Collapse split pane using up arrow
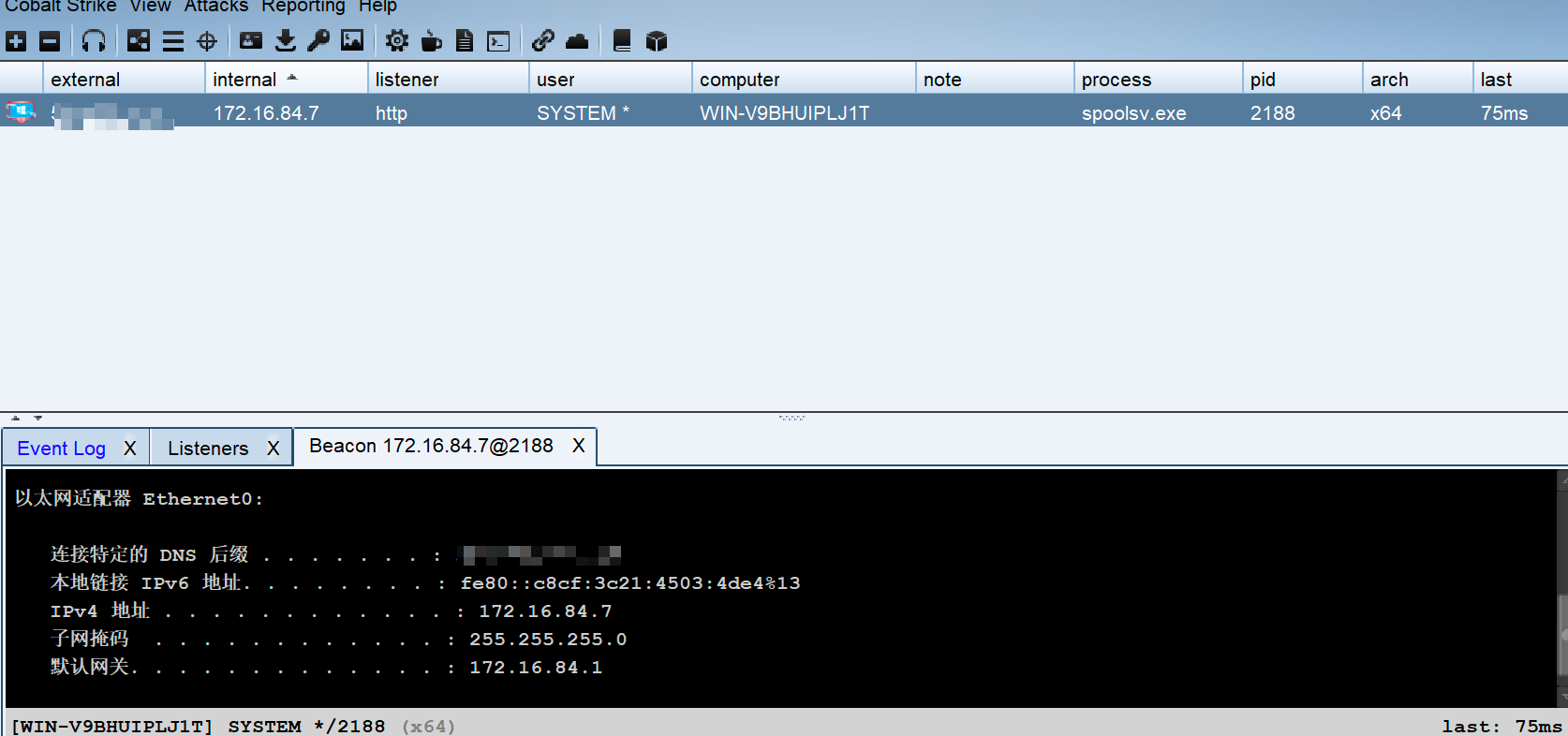The height and width of the screenshot is (736, 1568). tap(16, 418)
